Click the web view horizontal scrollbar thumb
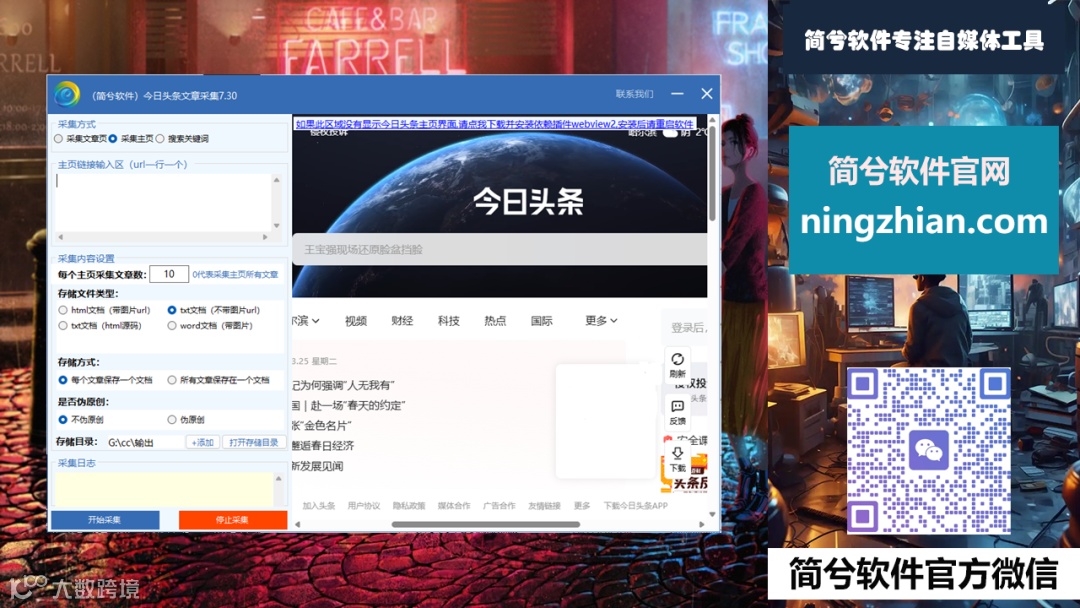The height and width of the screenshot is (608, 1080). tap(486, 524)
